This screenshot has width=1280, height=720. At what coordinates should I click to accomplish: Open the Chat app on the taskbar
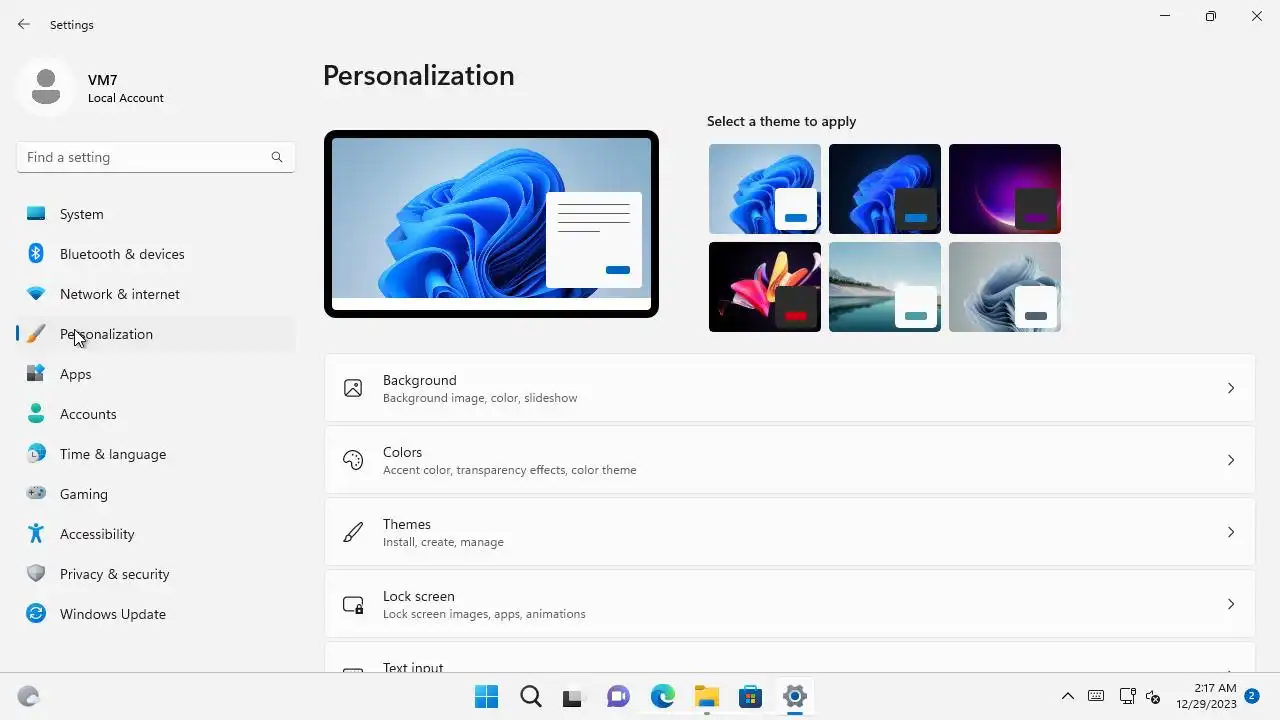point(618,697)
